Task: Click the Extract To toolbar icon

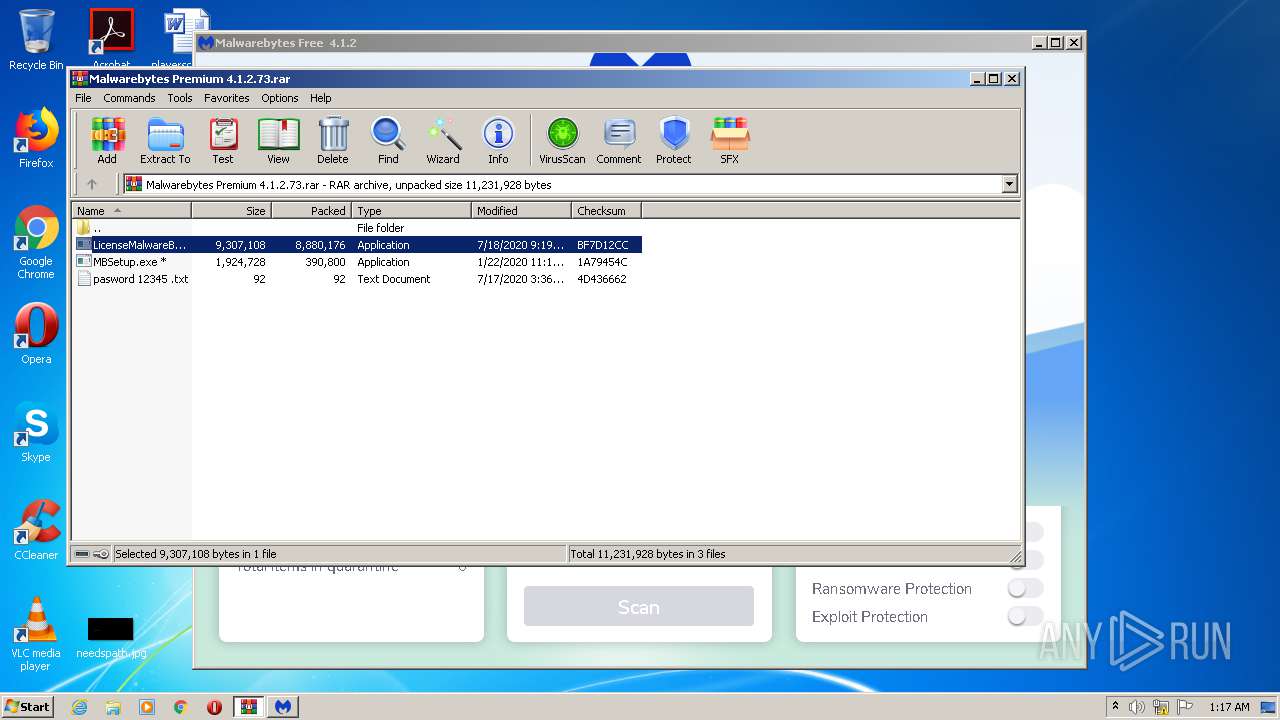Action: point(165,140)
